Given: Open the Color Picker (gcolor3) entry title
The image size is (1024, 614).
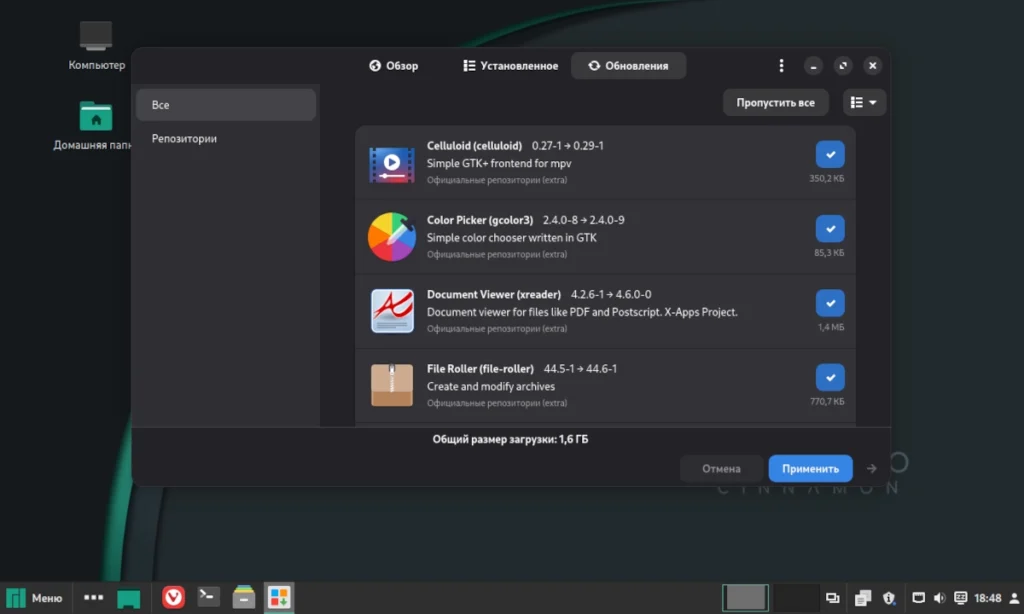Looking at the screenshot, I should (480, 220).
